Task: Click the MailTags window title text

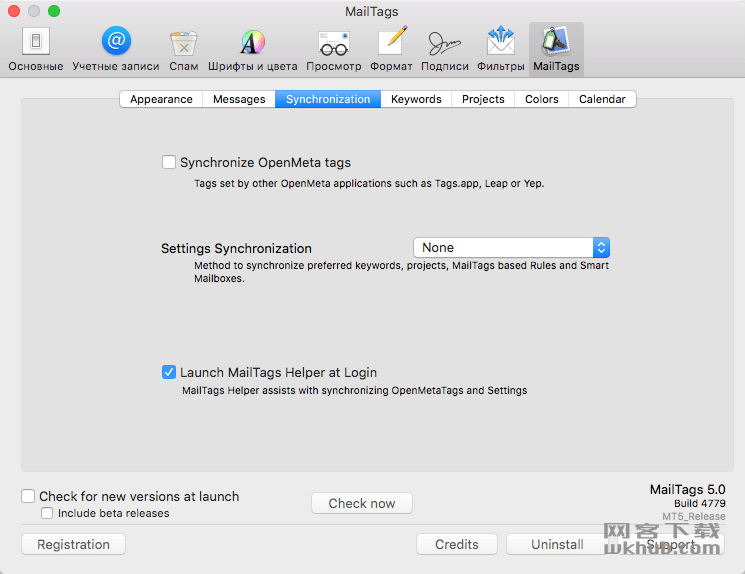Action: click(x=372, y=11)
